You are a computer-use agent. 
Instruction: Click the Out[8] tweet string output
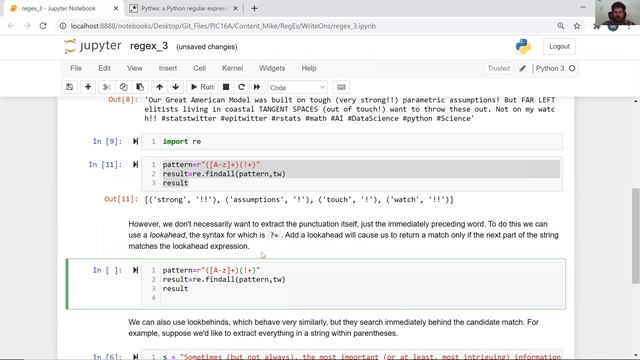(x=350, y=109)
